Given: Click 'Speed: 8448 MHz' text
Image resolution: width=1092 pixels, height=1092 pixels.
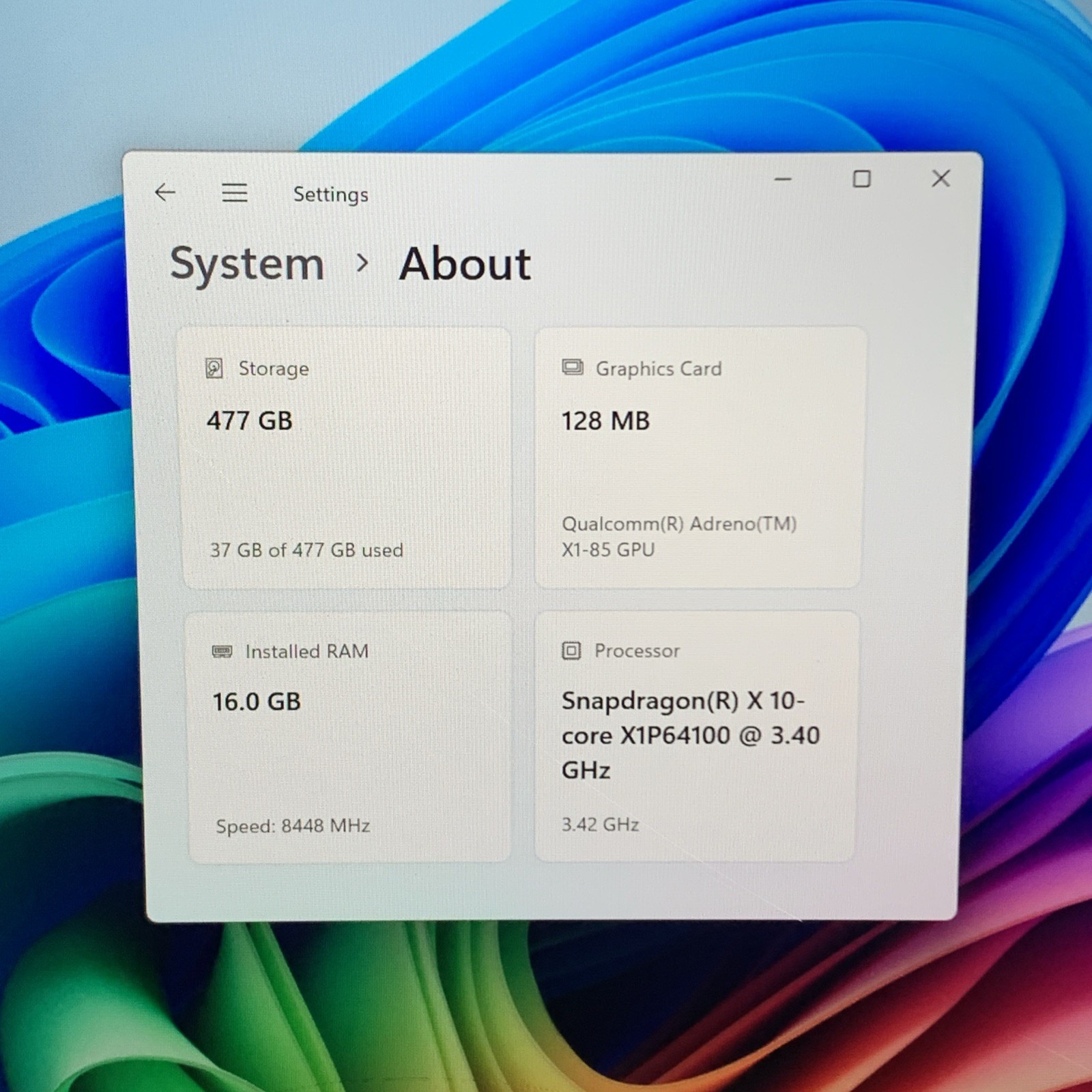Looking at the screenshot, I should pyautogui.click(x=293, y=826).
